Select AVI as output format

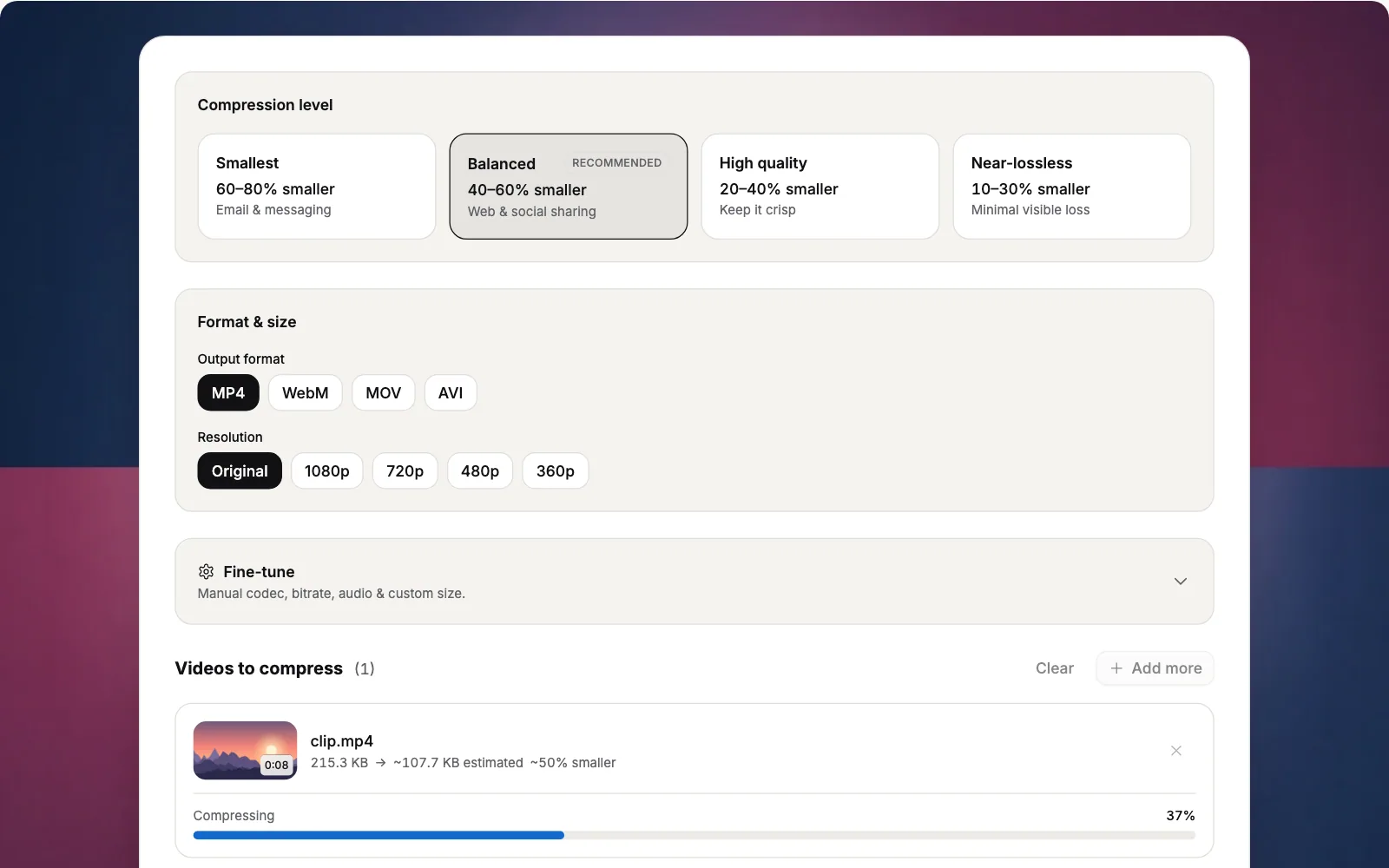(x=451, y=392)
